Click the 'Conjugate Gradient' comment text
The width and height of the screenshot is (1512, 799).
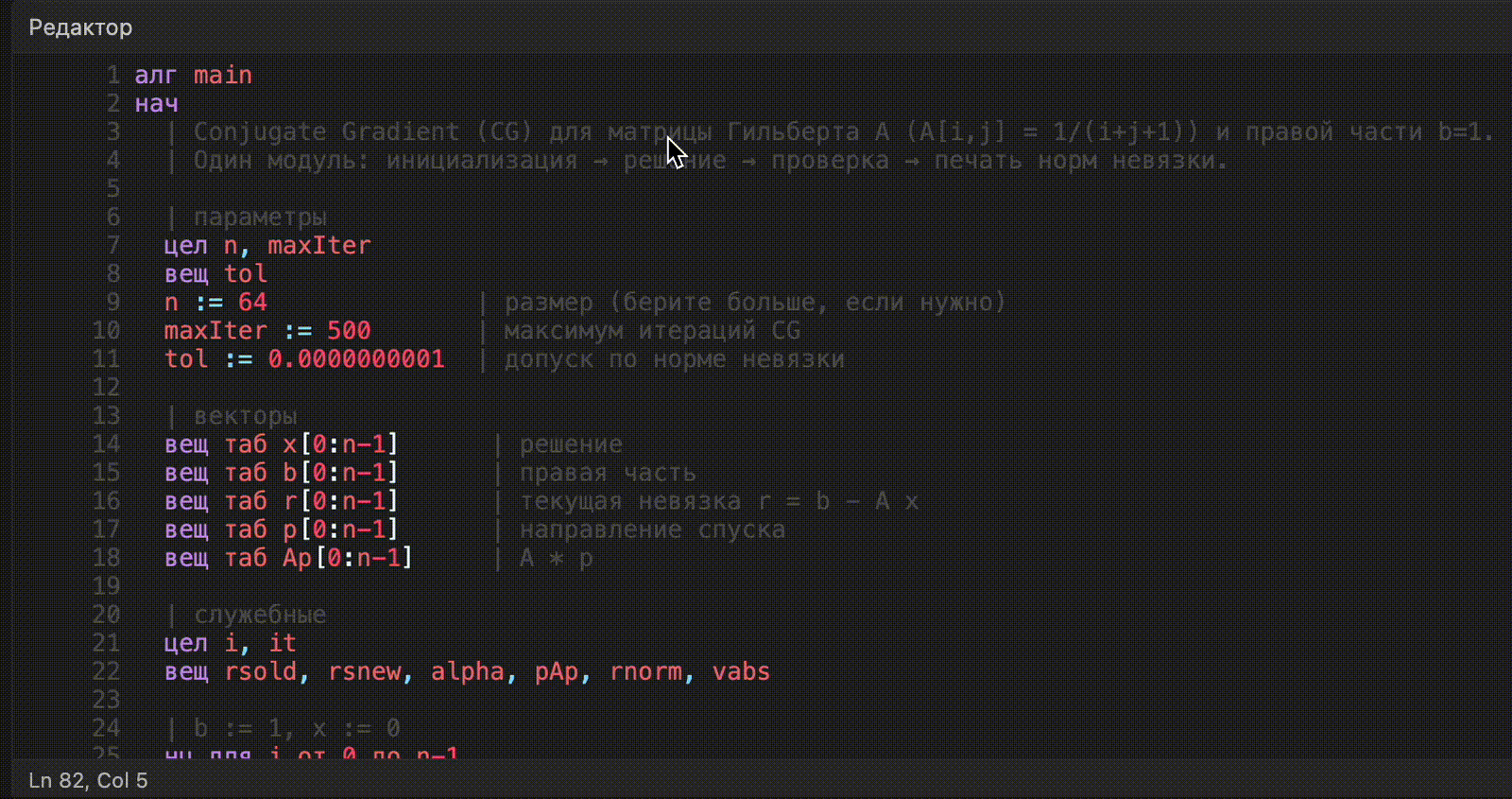pos(326,131)
